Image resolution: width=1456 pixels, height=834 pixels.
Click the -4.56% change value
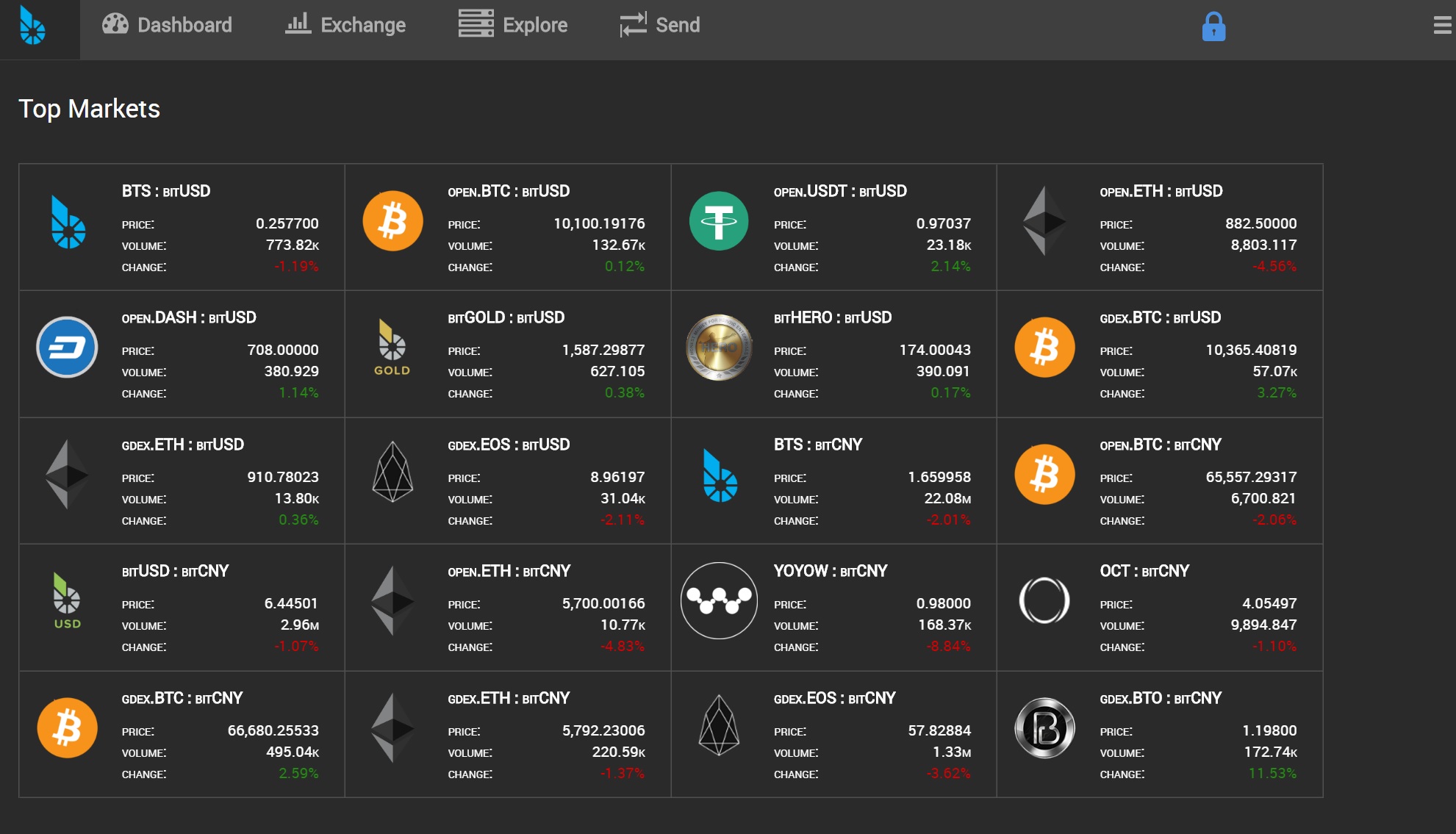pyautogui.click(x=1274, y=266)
